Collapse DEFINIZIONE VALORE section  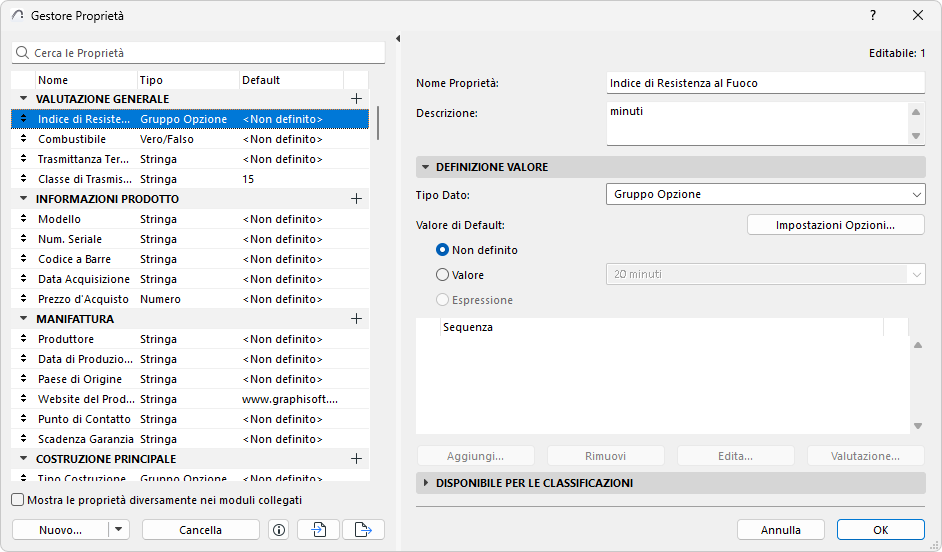[x=425, y=167]
